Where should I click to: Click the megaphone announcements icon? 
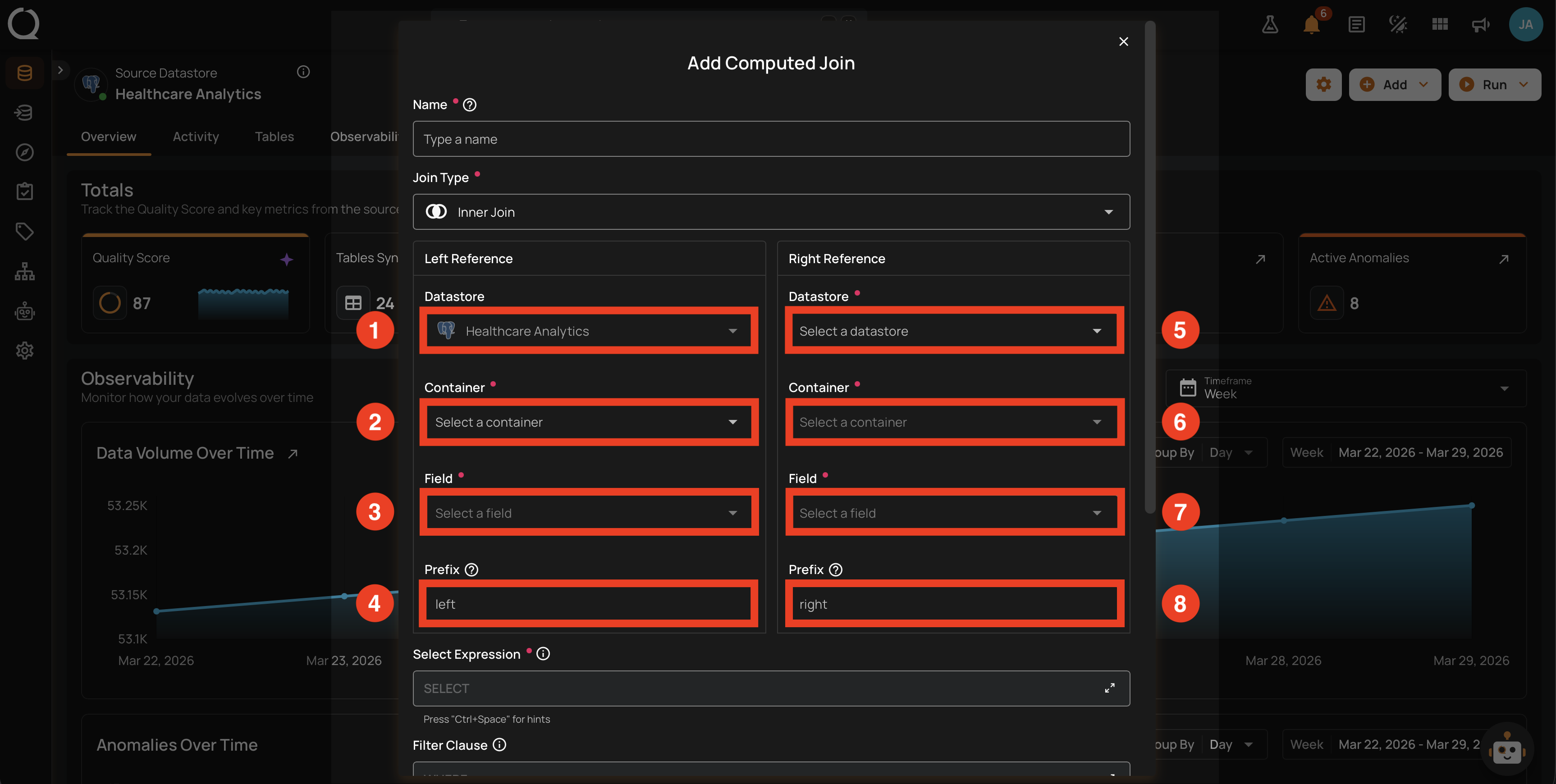tap(1481, 24)
